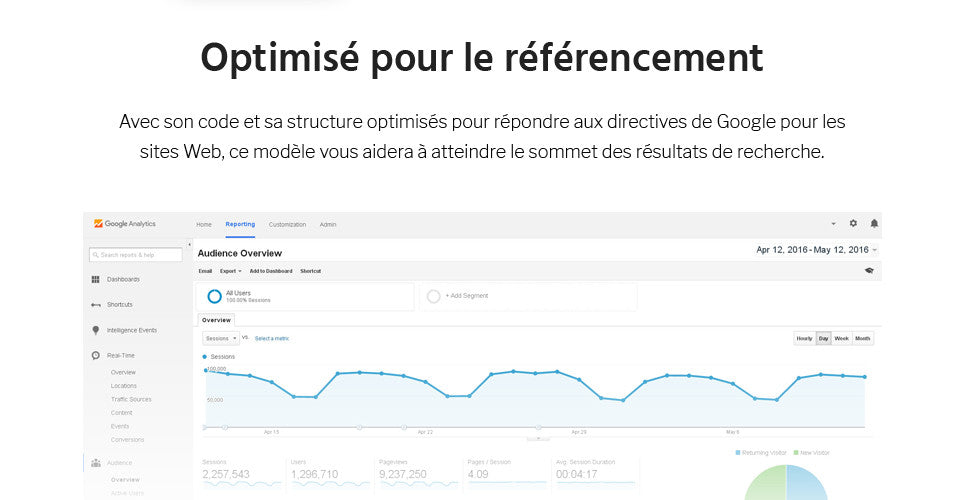Open the Sessions metric dropdown
Viewport: 965px width, 500px height.
pyautogui.click(x=221, y=339)
